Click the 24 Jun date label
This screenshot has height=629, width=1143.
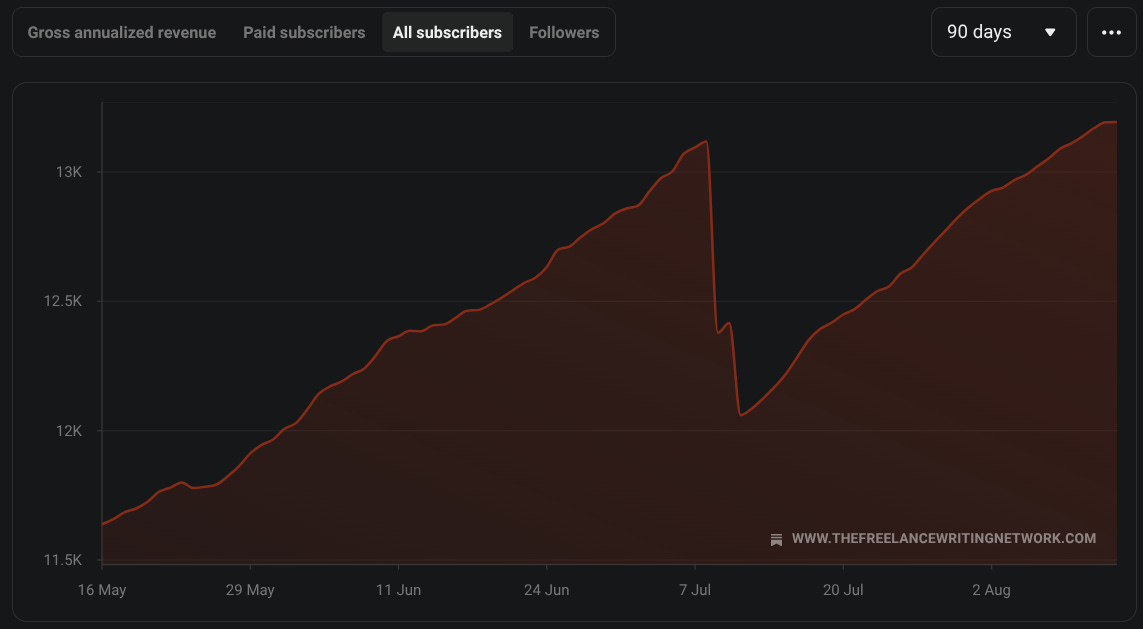point(547,590)
